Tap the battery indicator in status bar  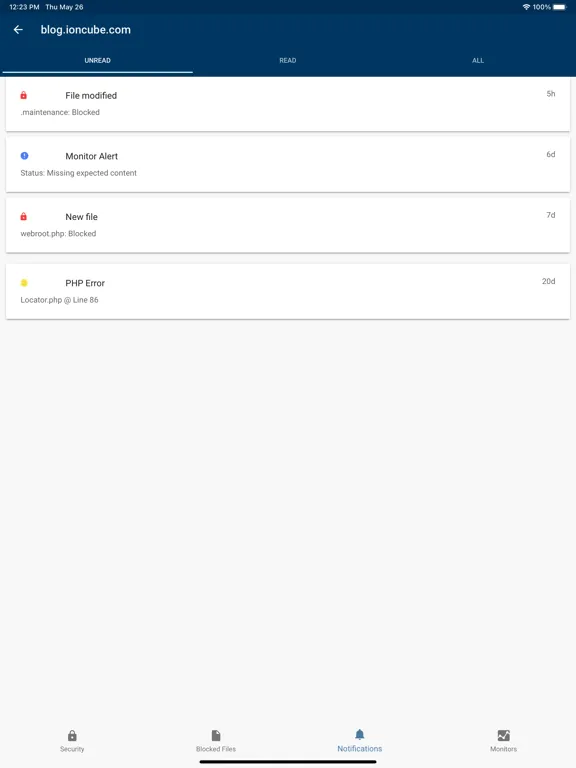tap(560, 7)
